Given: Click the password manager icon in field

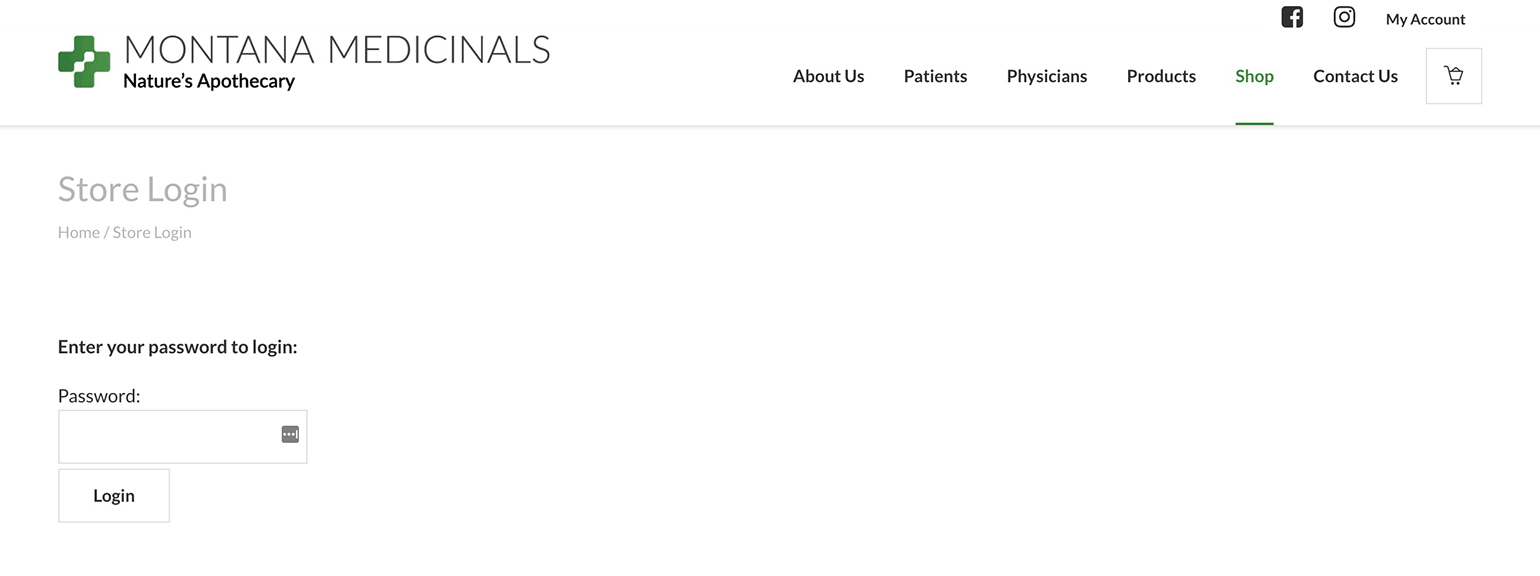Looking at the screenshot, I should 290,434.
